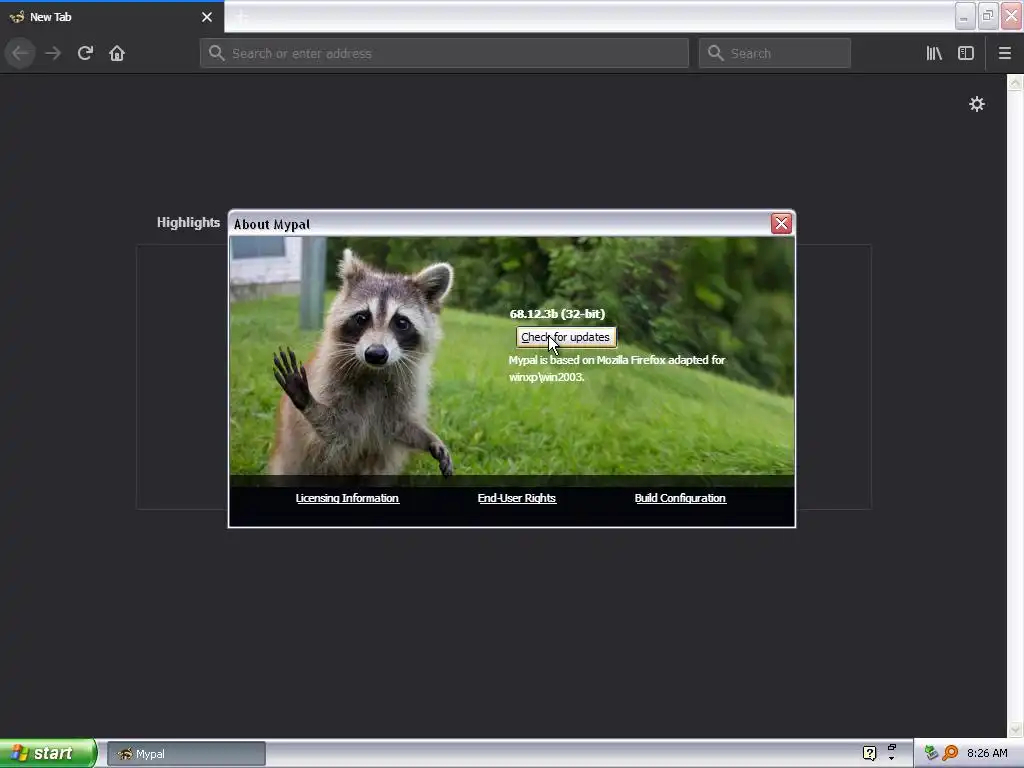Screen dimensions: 1024x768
Task: Click the Forward navigation arrow
Action: pos(53,53)
